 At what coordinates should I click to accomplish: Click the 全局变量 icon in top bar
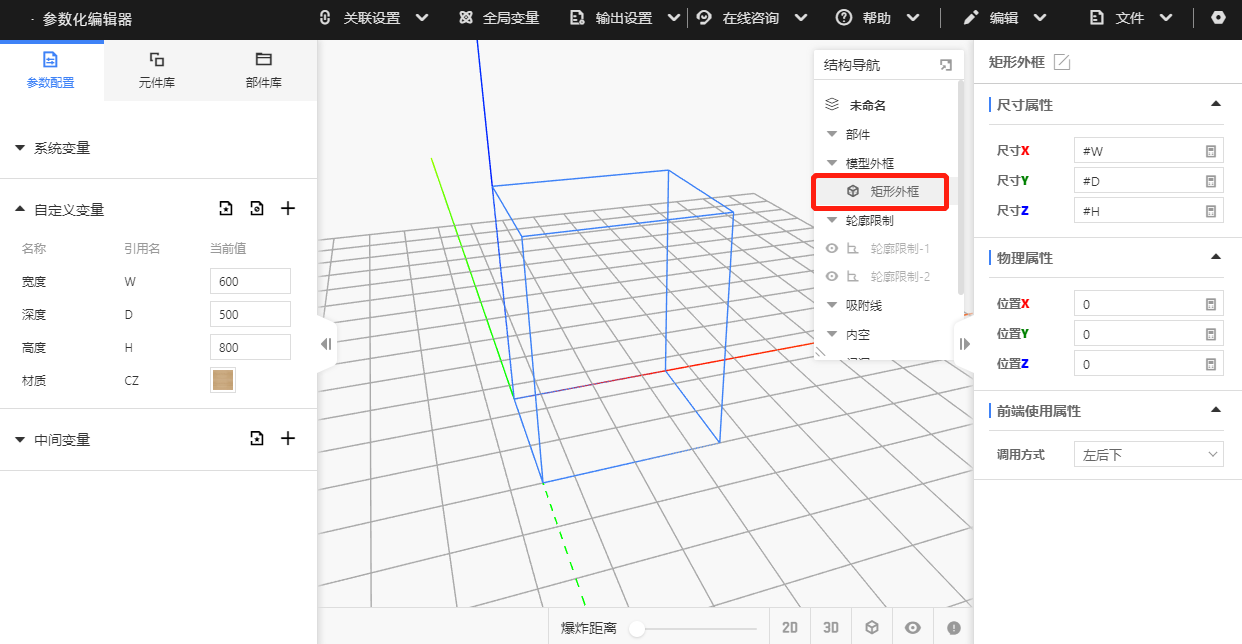(465, 18)
